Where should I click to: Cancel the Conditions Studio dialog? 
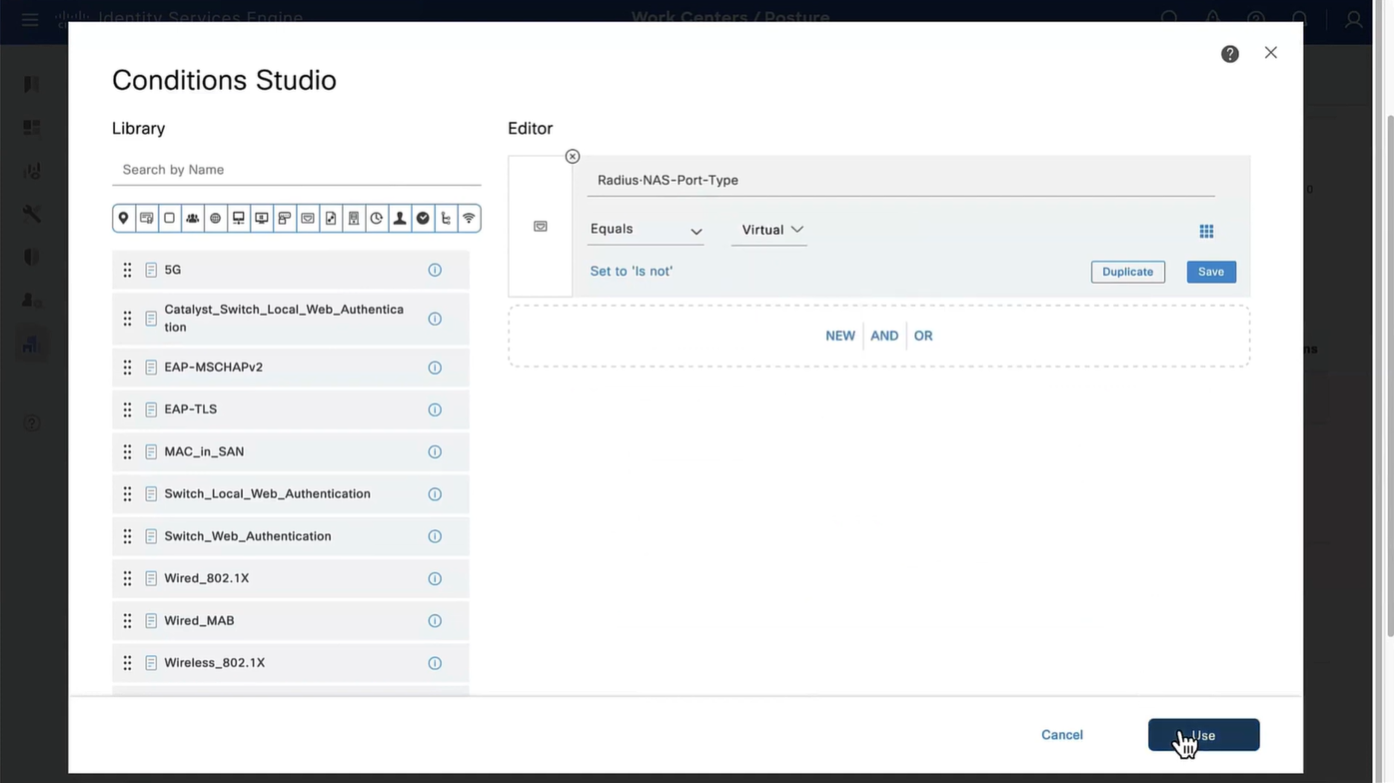(x=1061, y=735)
